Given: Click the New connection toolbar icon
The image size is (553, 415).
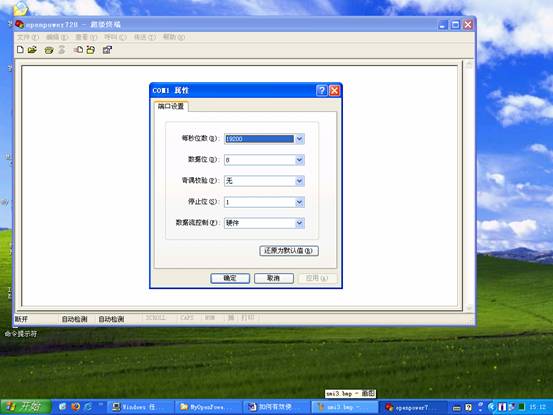Looking at the screenshot, I should (x=20, y=50).
